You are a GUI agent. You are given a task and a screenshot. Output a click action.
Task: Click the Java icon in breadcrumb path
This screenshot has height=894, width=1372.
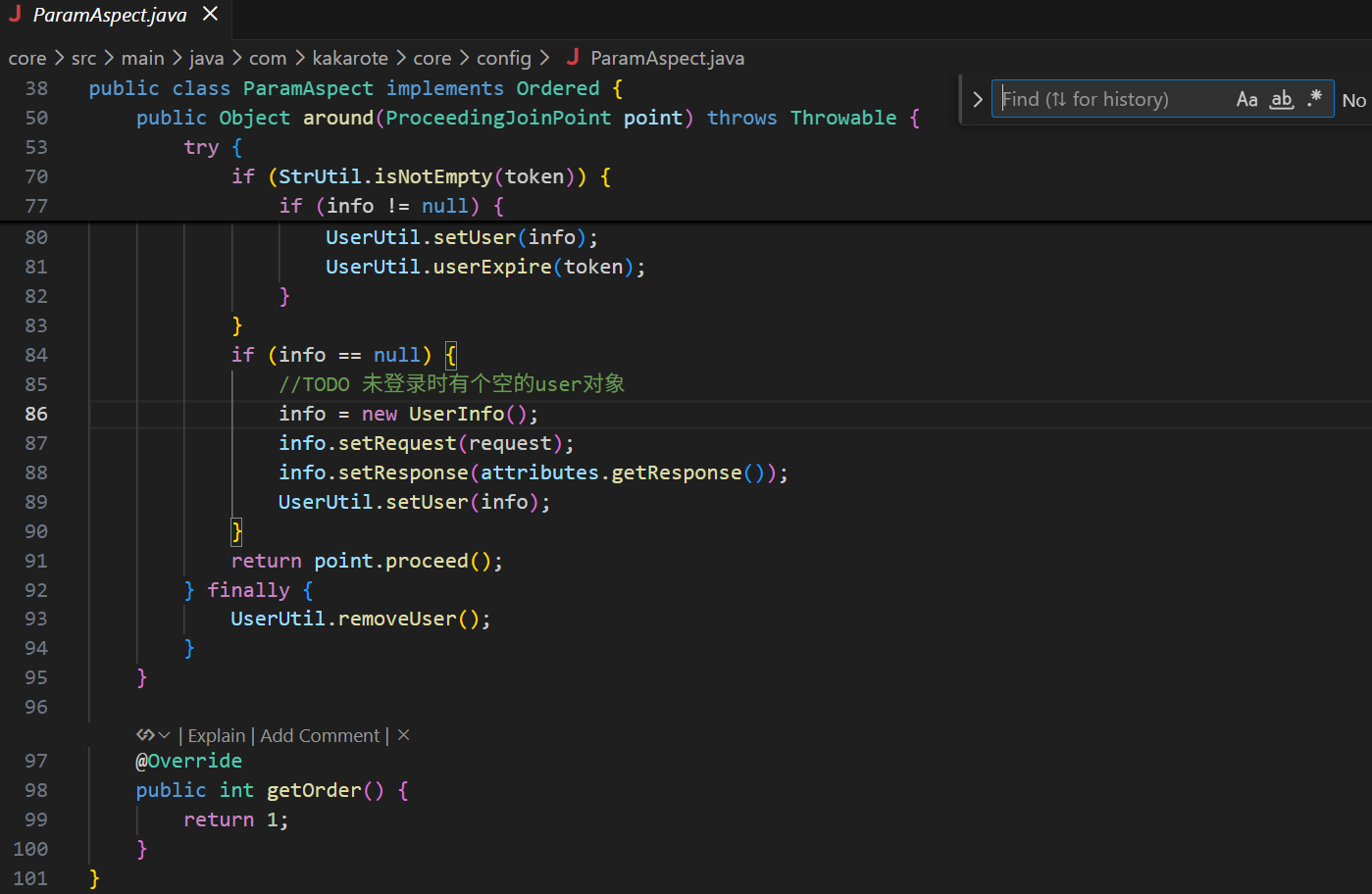pyautogui.click(x=573, y=58)
